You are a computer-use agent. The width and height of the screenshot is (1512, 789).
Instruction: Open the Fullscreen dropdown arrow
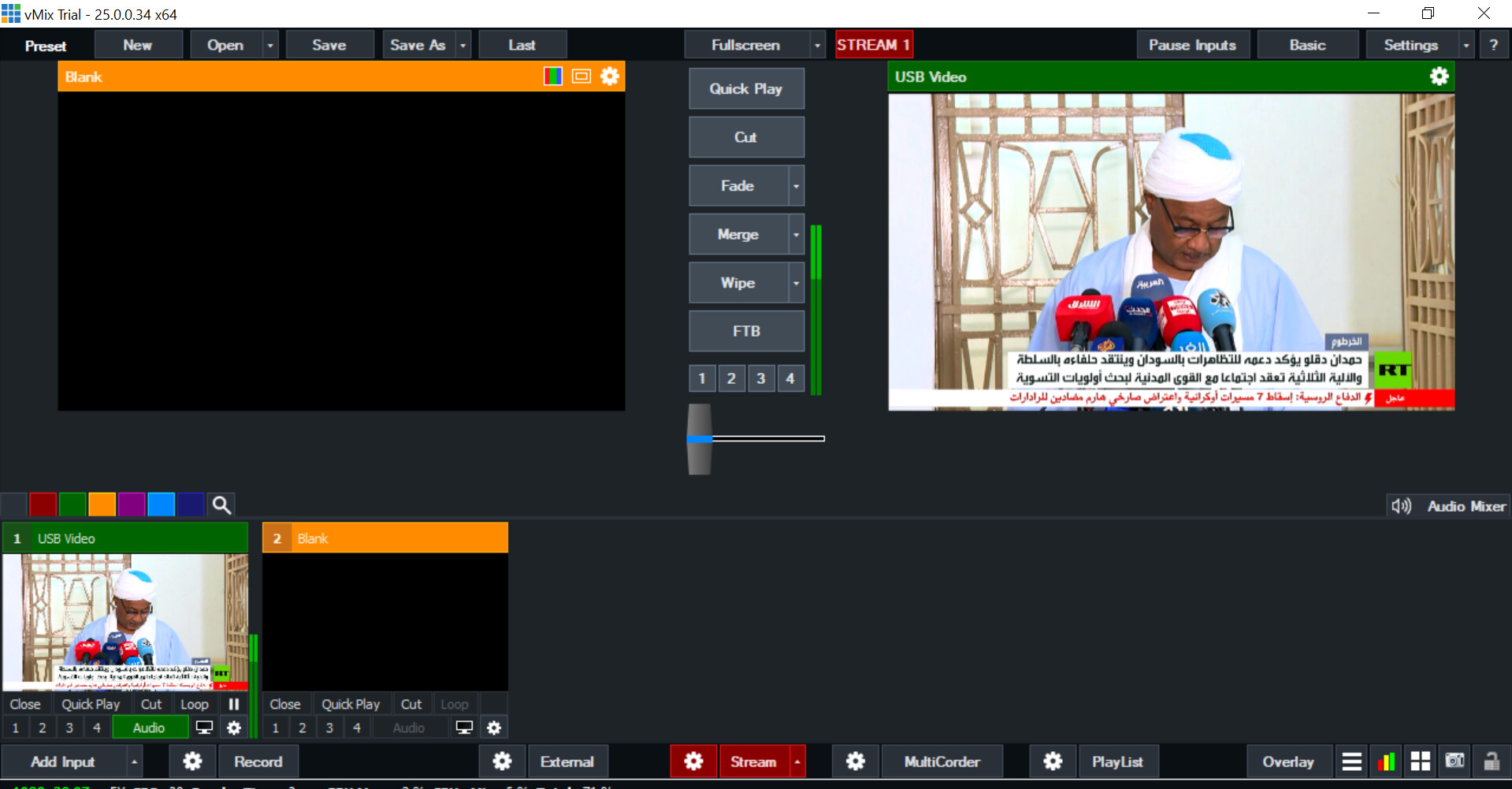[816, 44]
